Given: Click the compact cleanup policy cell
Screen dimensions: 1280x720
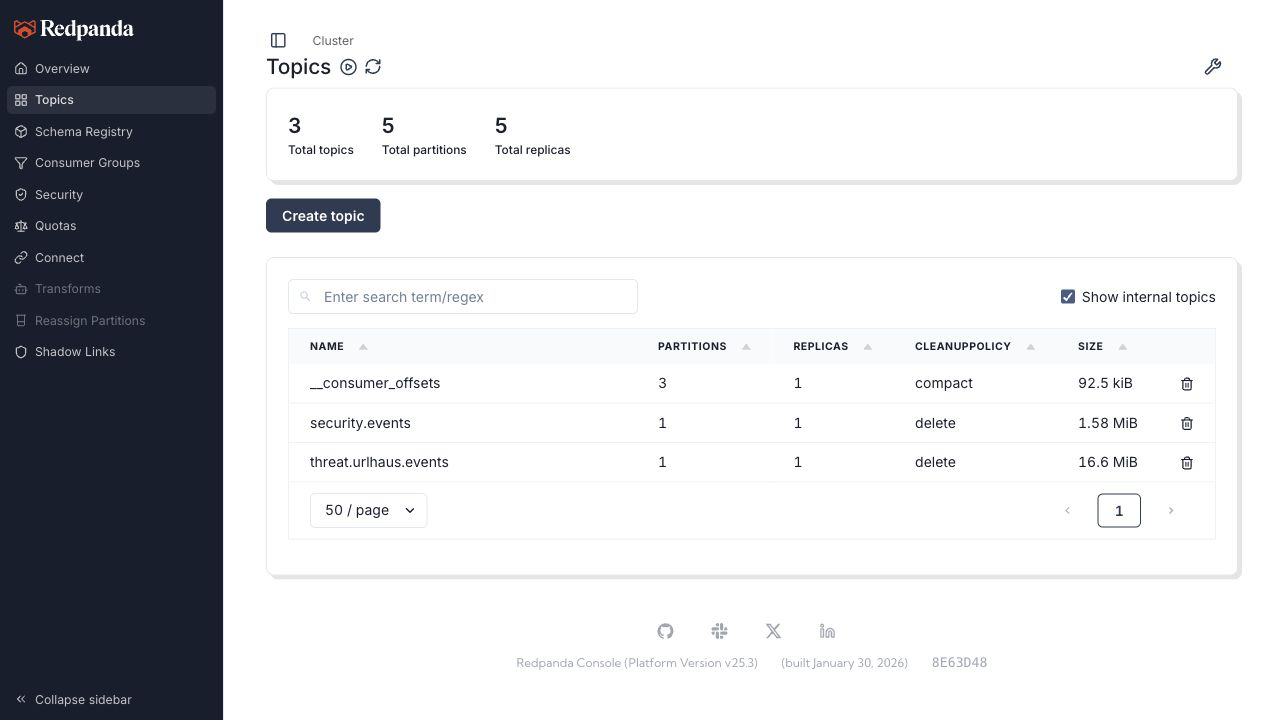Looking at the screenshot, I should coord(944,383).
